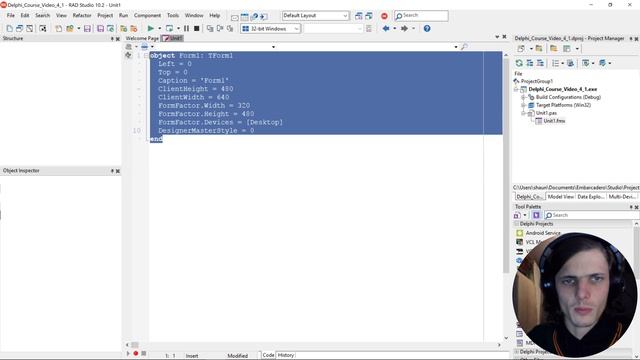Click the editor horizontal scrollbar right arrow

pyautogui.click(x=499, y=345)
